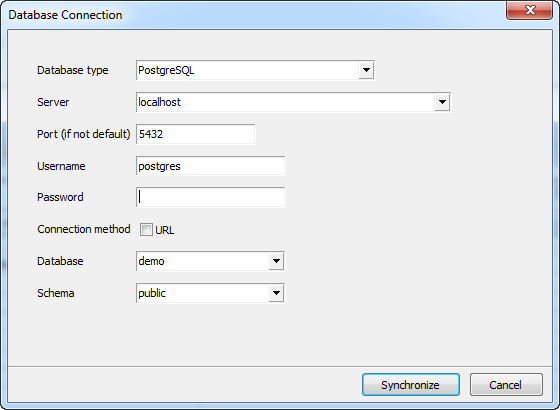
Task: Open the Server dropdown arrow
Action: 442,102
